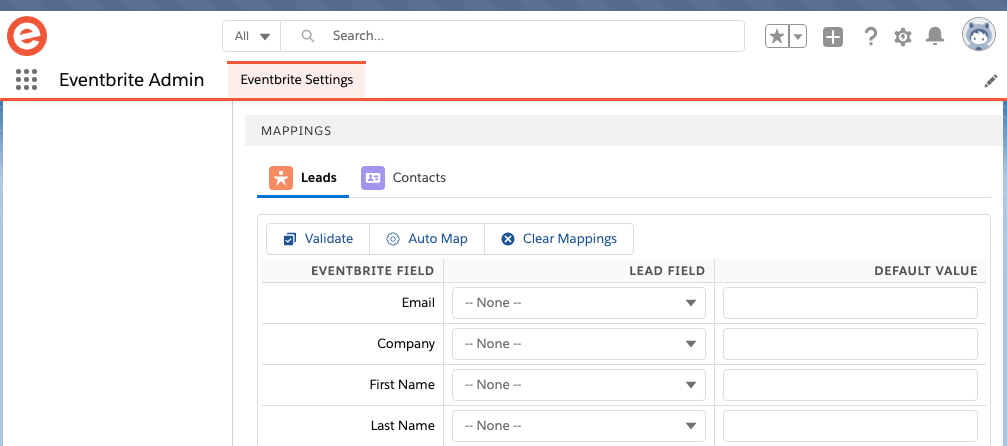Open the App Launcher dots grid
Screen dimensions: 1007x446
pos(26,80)
